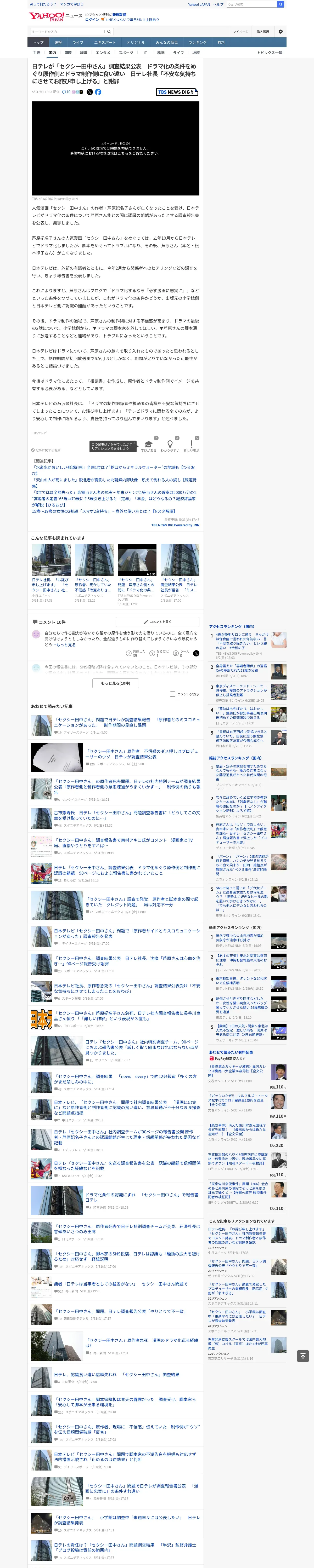314x1568 pixels.
Task: Open the 速報 navigation tab
Action: pos(58,43)
